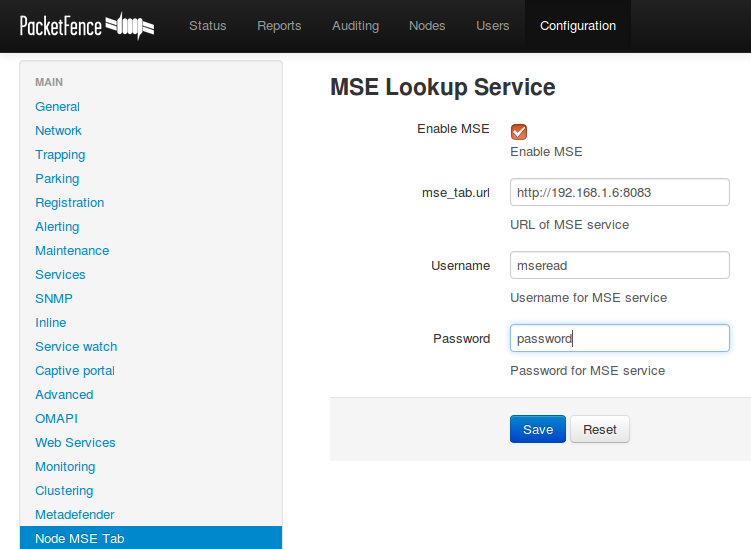The width and height of the screenshot is (751, 549).
Task: Open Registration settings
Action: click(x=70, y=202)
